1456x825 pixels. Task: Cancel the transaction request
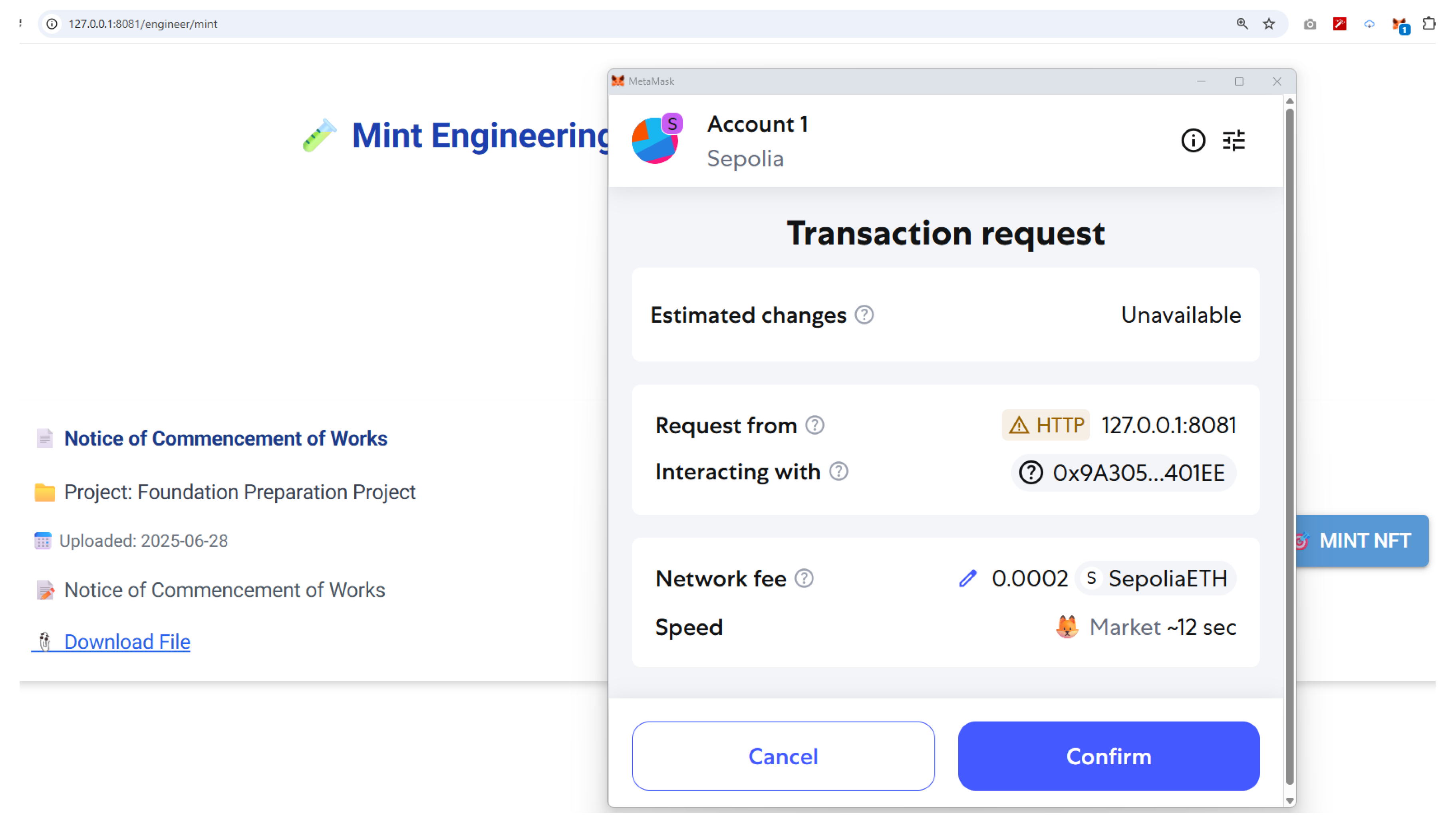pyautogui.click(x=783, y=756)
